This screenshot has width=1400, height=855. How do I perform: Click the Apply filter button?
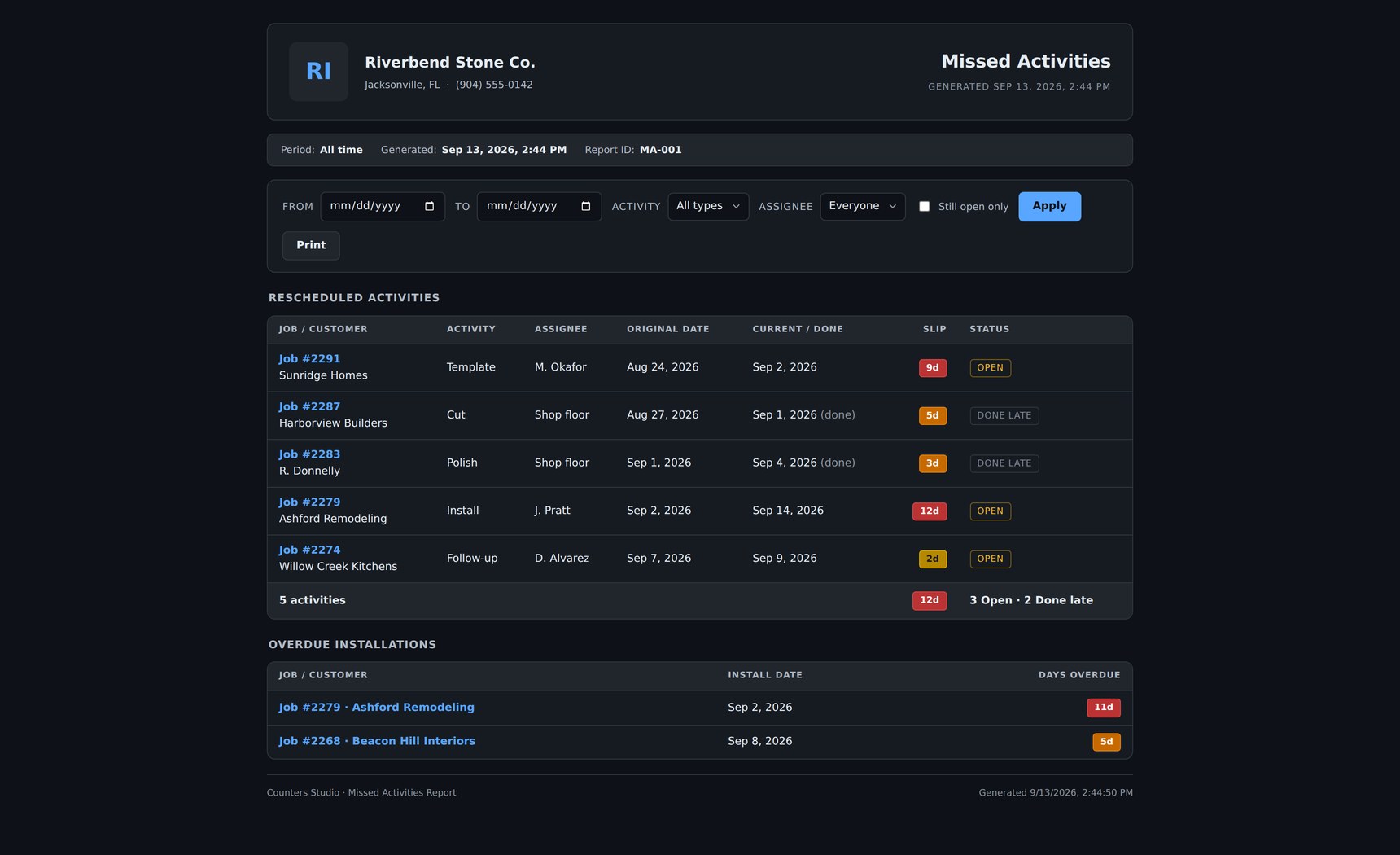click(x=1049, y=207)
